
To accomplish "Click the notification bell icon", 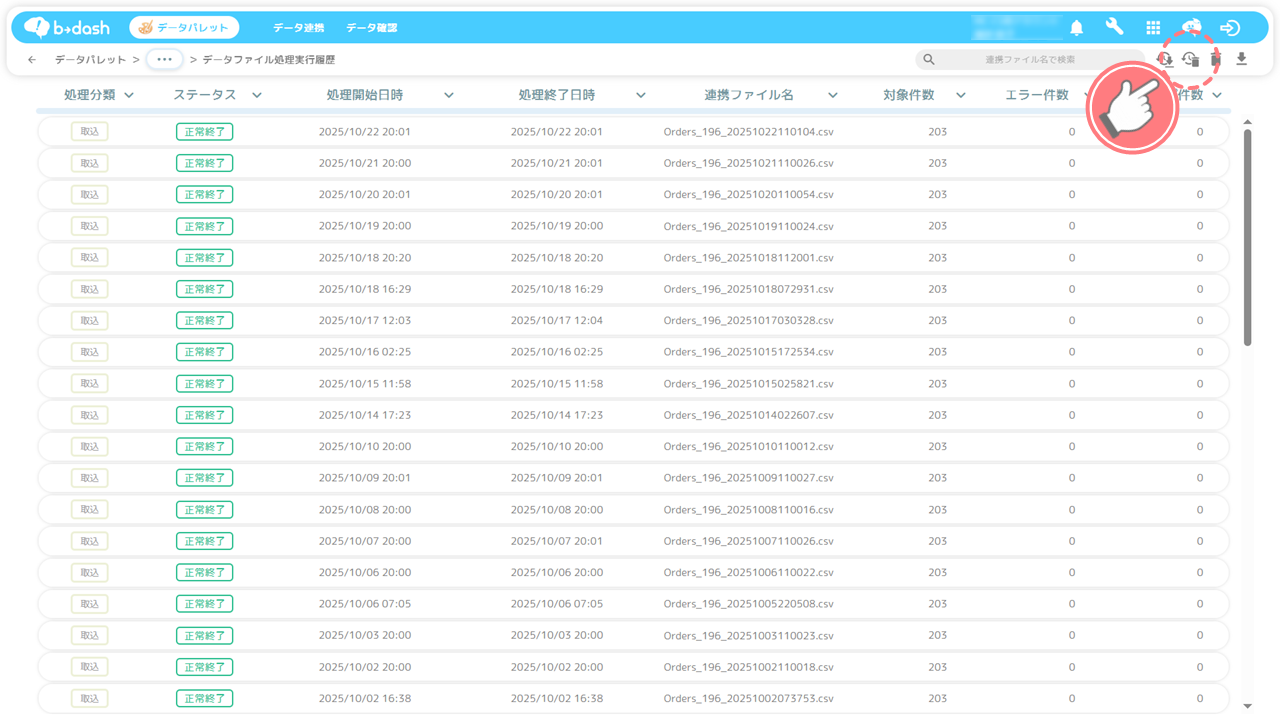I will [x=1076, y=28].
